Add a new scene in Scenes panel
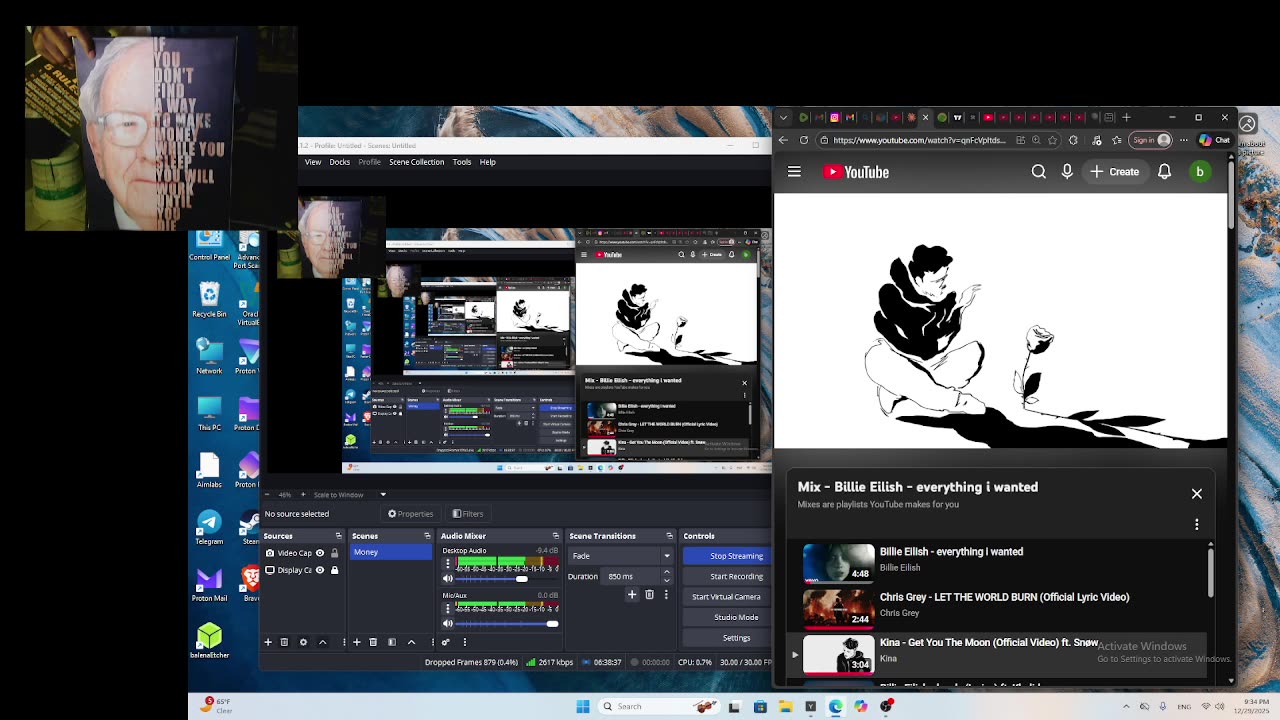 tap(357, 642)
